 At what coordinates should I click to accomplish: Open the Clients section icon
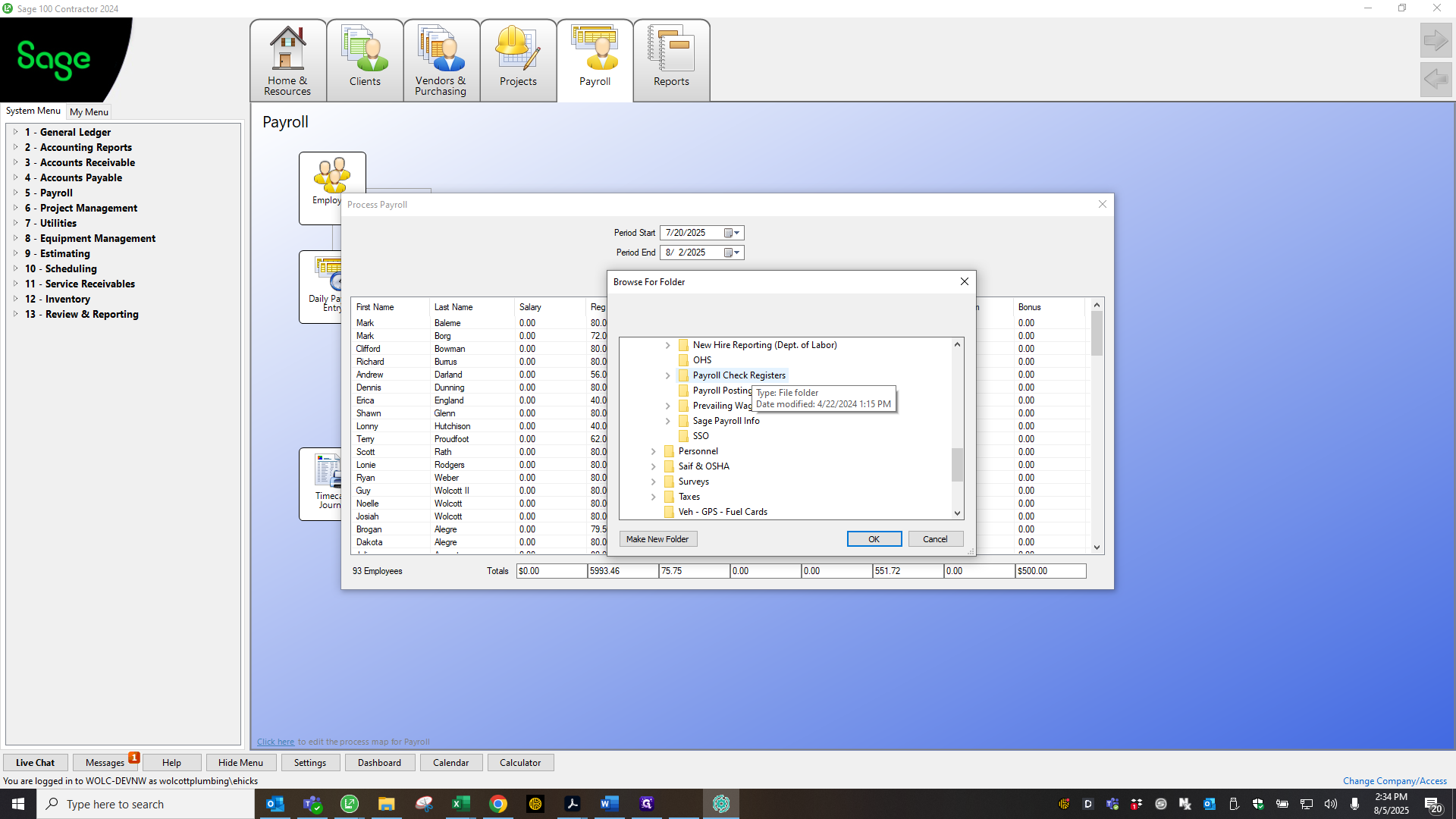(x=365, y=61)
